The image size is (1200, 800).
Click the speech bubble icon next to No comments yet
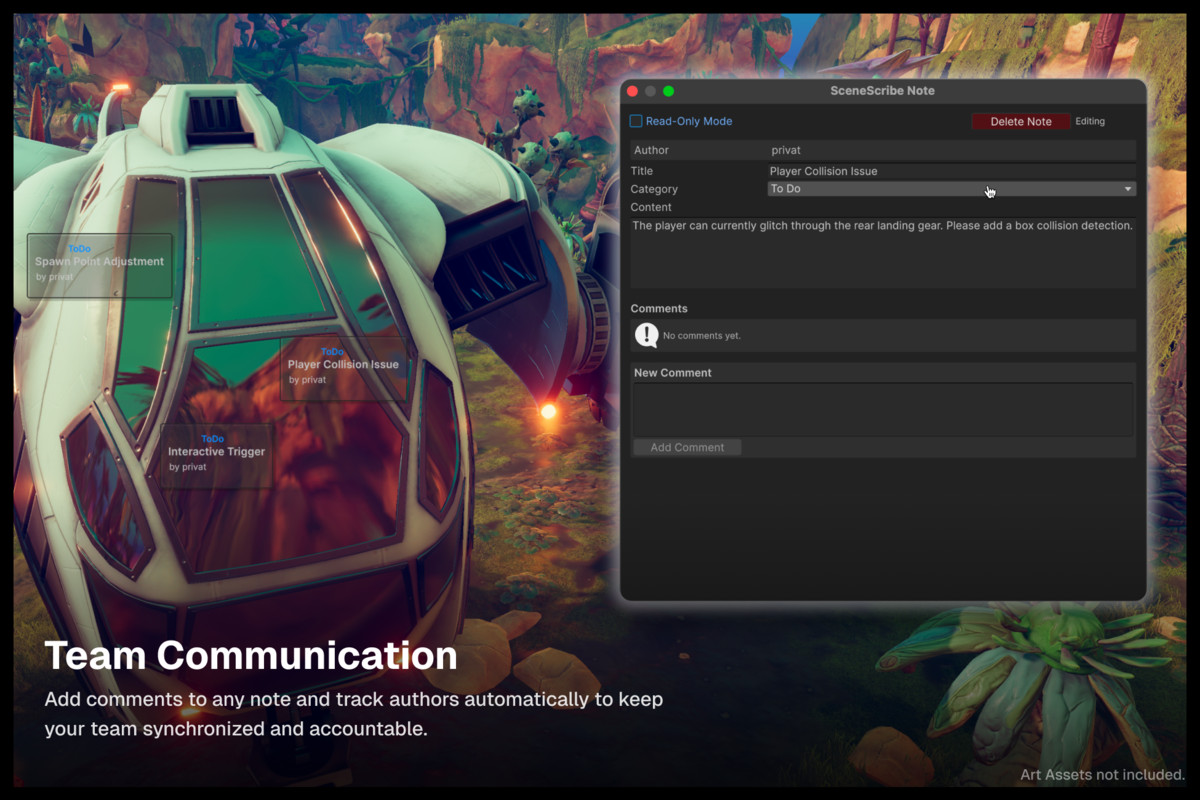645,335
